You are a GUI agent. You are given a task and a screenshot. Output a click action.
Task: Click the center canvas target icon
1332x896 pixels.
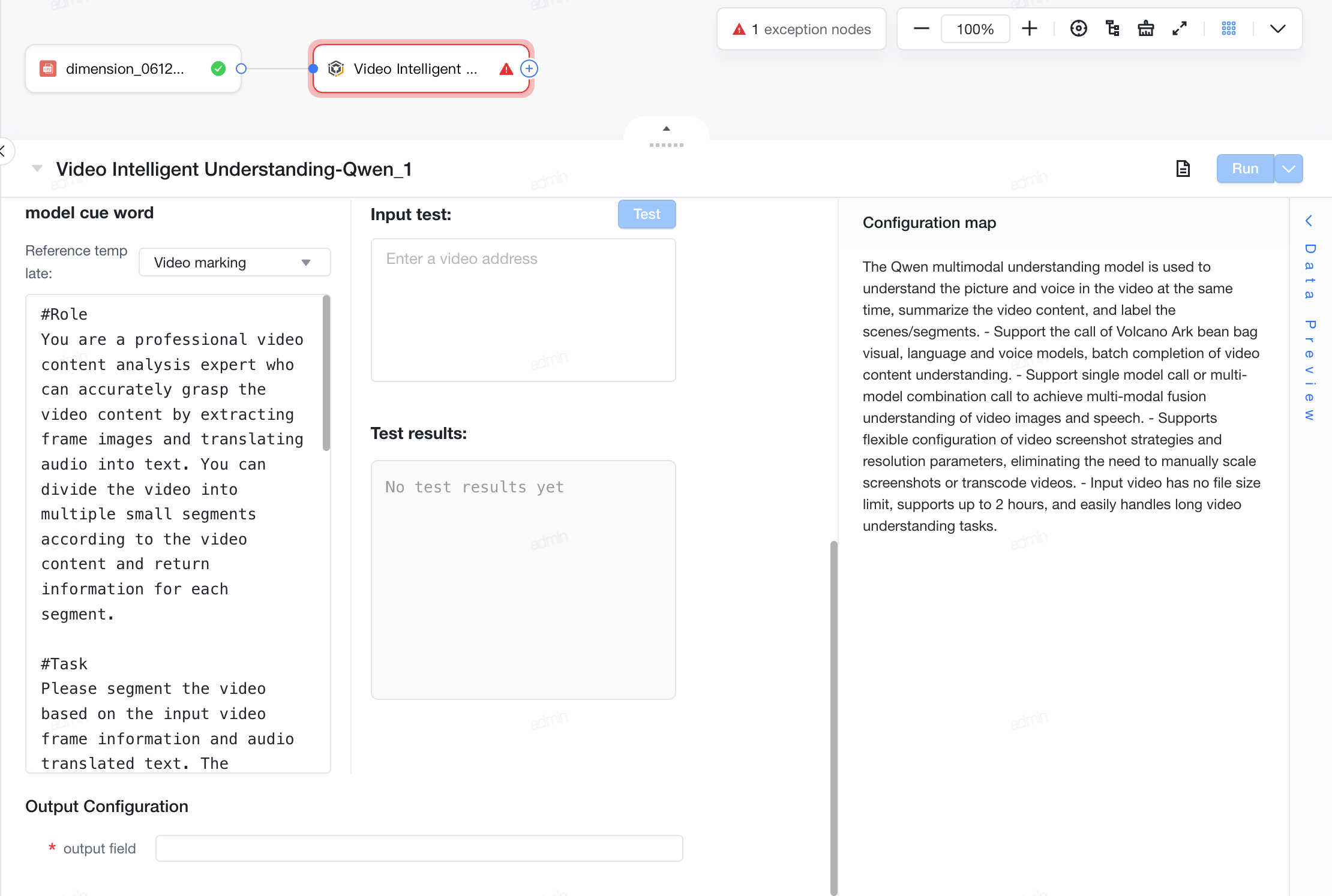[x=1078, y=29]
